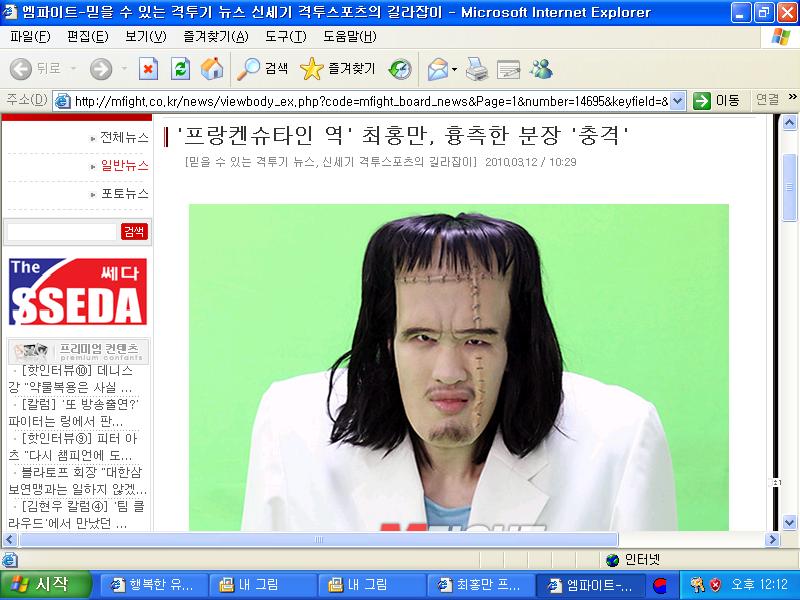Open the 도움말(H) menu
This screenshot has height=600, width=800.
(350, 37)
